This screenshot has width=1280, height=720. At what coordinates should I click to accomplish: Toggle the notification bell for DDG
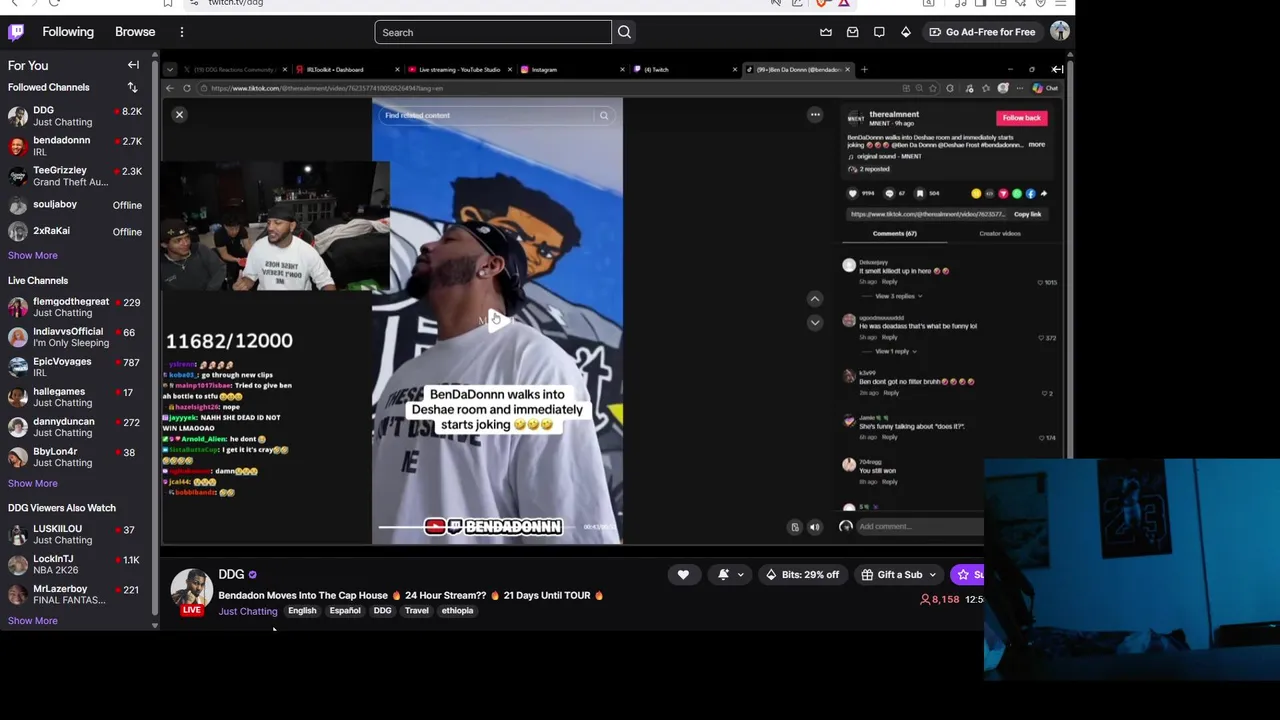[x=723, y=575]
